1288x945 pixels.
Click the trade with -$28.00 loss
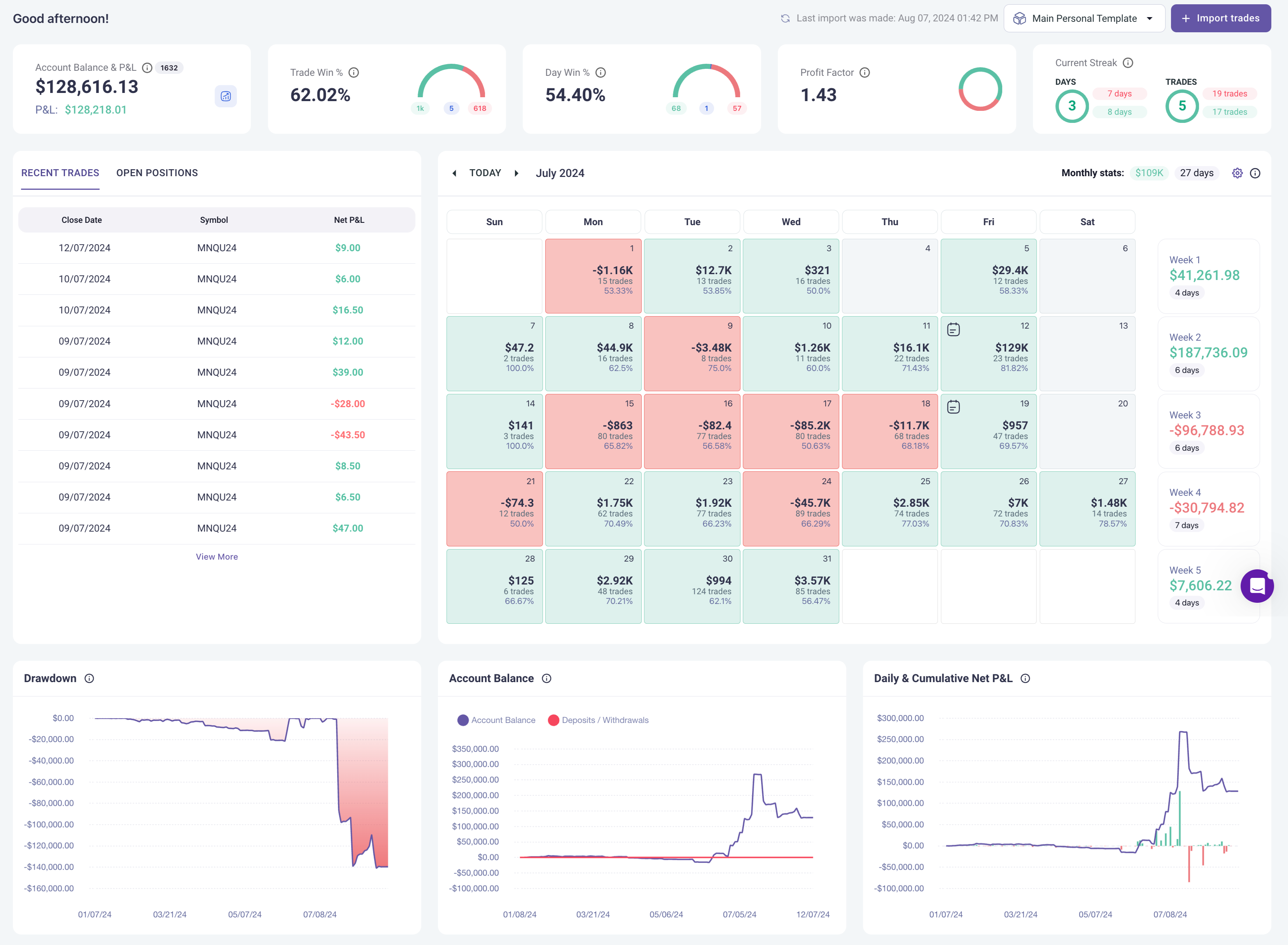coord(217,403)
